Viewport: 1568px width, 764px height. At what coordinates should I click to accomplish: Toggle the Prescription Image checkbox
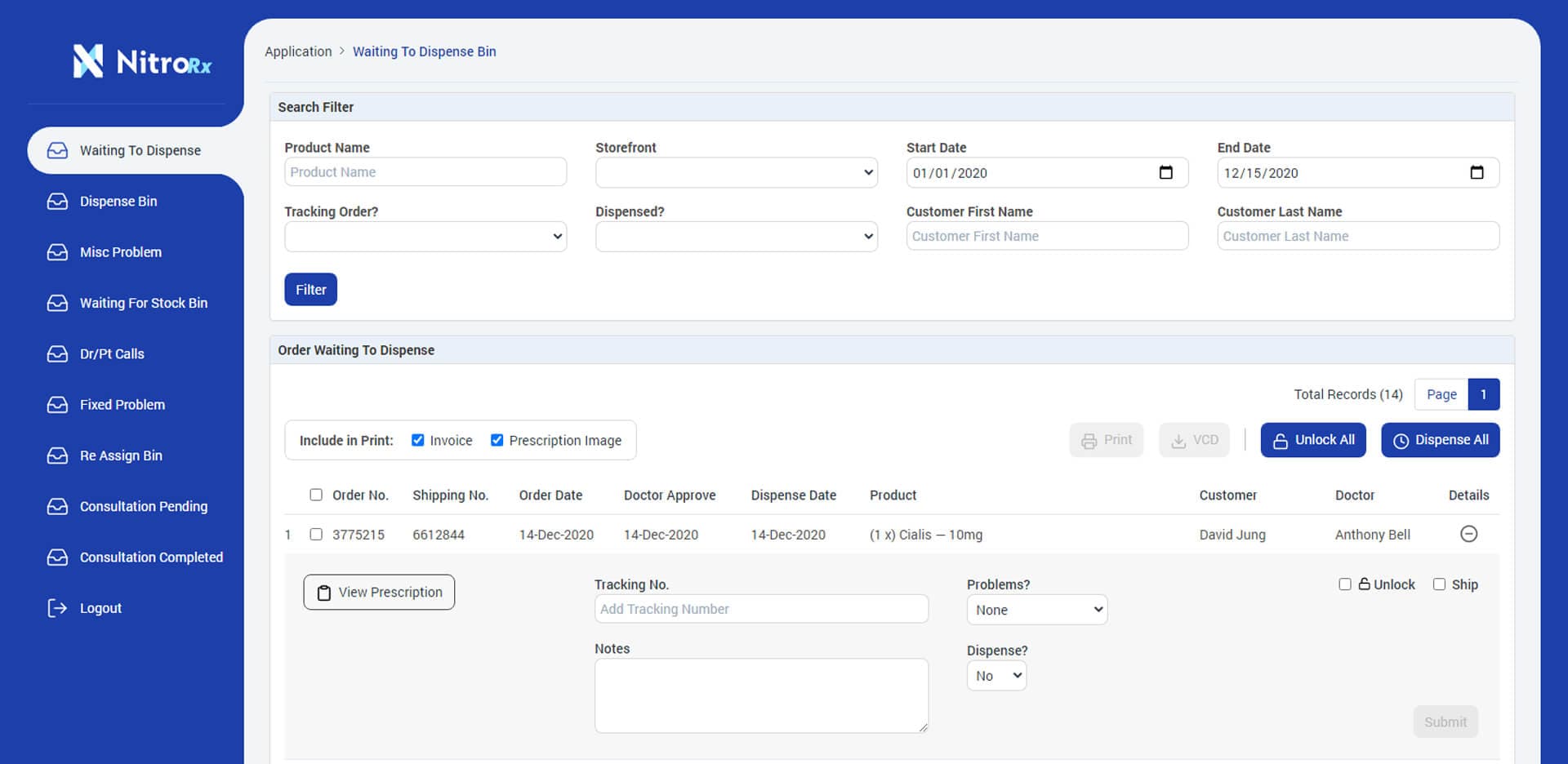coord(497,440)
